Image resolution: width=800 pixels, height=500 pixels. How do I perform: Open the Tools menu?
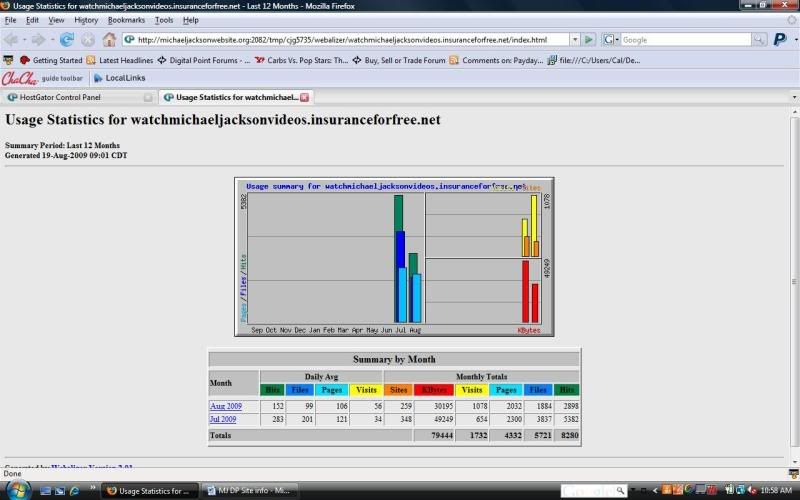pos(164,20)
